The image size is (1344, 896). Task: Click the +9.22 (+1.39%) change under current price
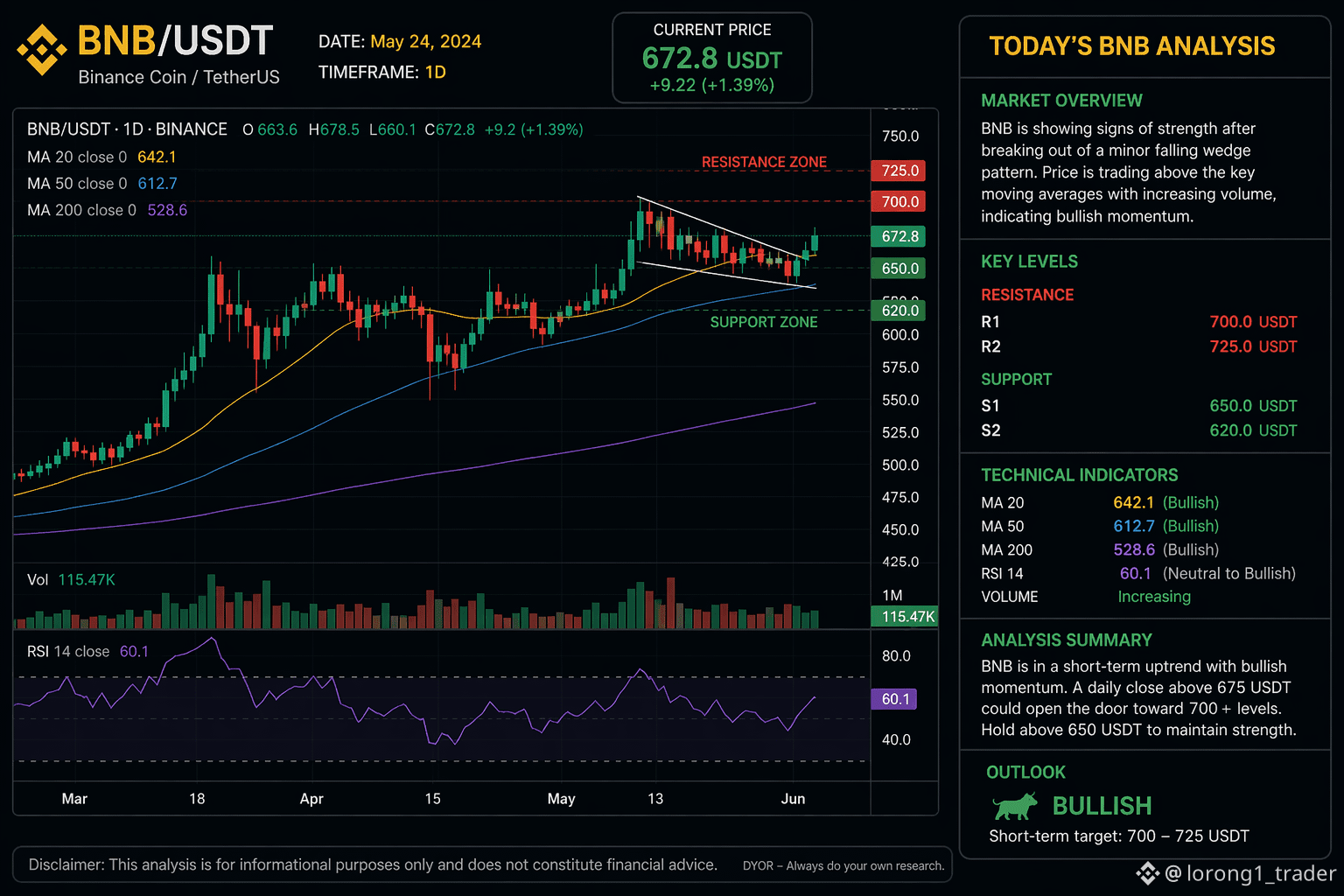tap(712, 85)
